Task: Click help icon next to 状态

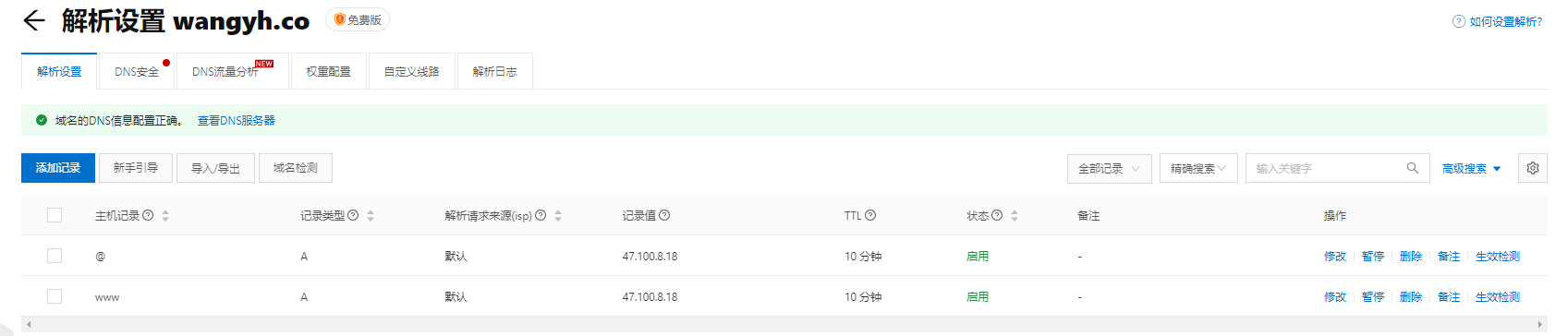Action: [x=997, y=215]
